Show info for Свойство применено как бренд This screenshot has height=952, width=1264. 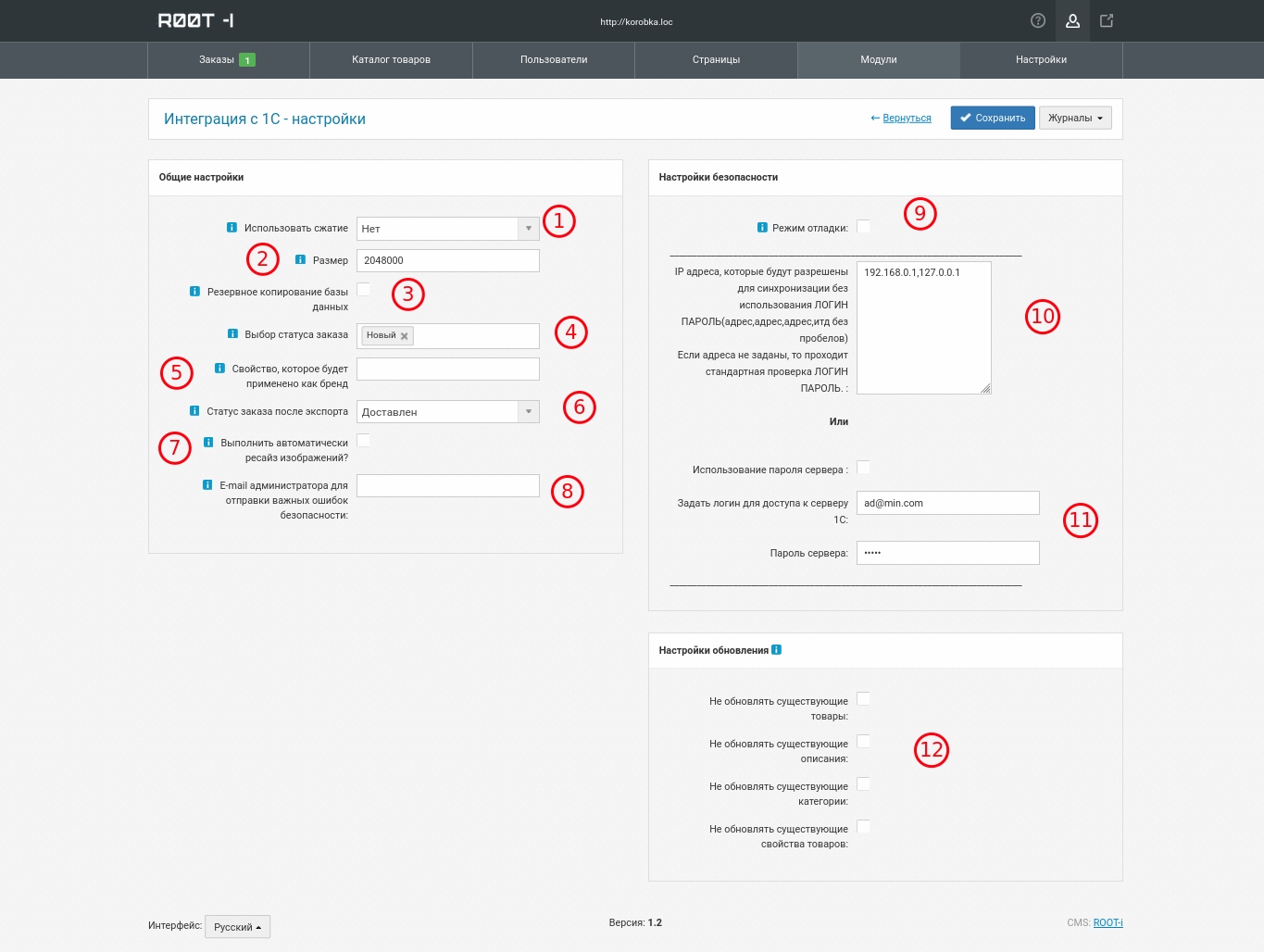(x=219, y=368)
